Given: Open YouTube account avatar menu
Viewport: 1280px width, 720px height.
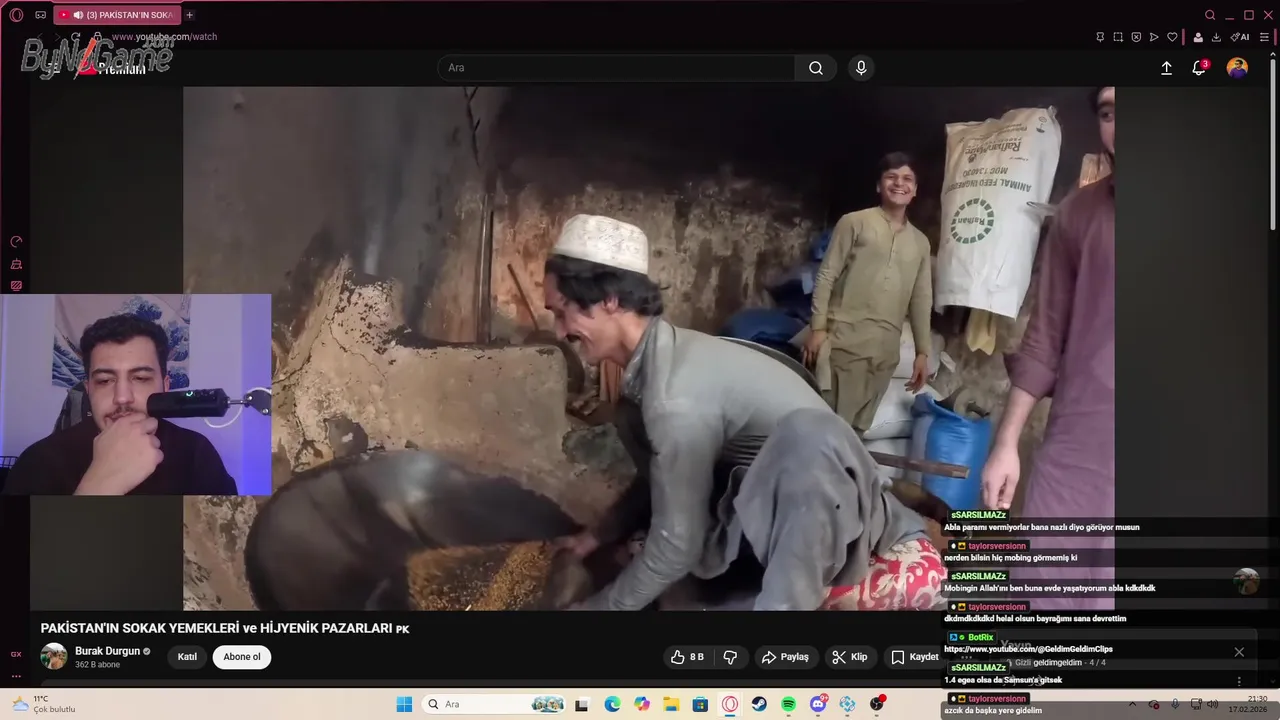Looking at the screenshot, I should pos(1237,68).
